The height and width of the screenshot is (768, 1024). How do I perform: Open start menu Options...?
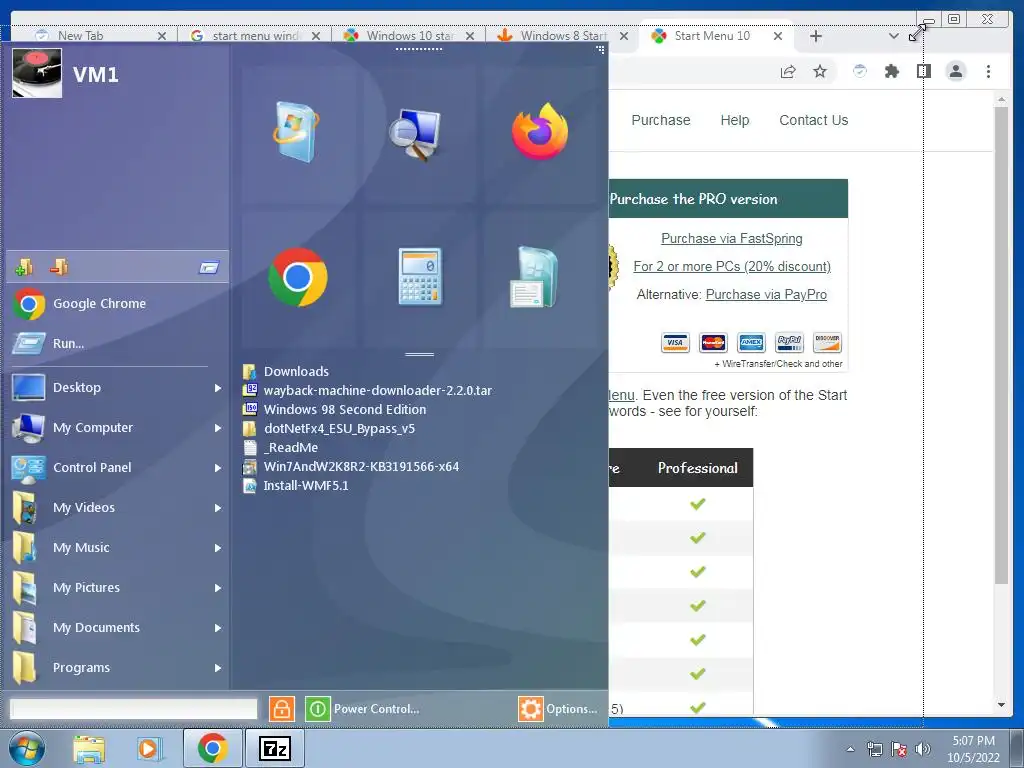click(x=558, y=709)
